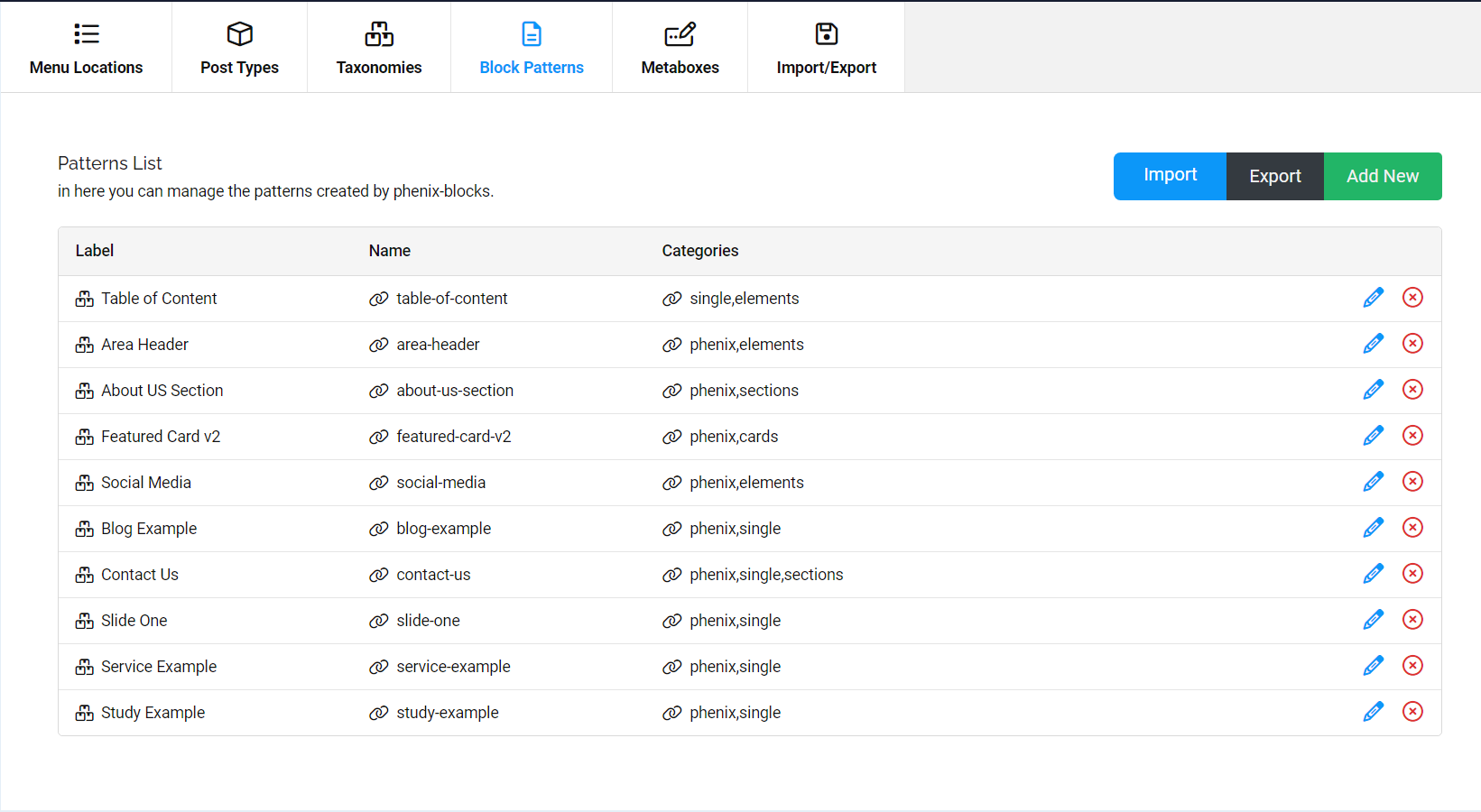This screenshot has height=812, width=1481.
Task: Select the 'Table of Content' label text
Action: [159, 299]
